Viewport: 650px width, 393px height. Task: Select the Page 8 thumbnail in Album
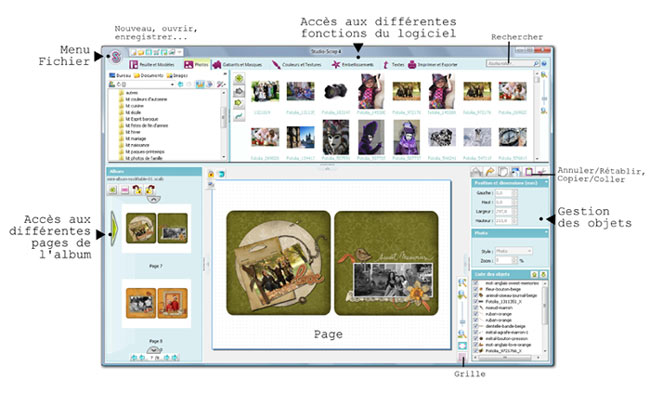(157, 303)
